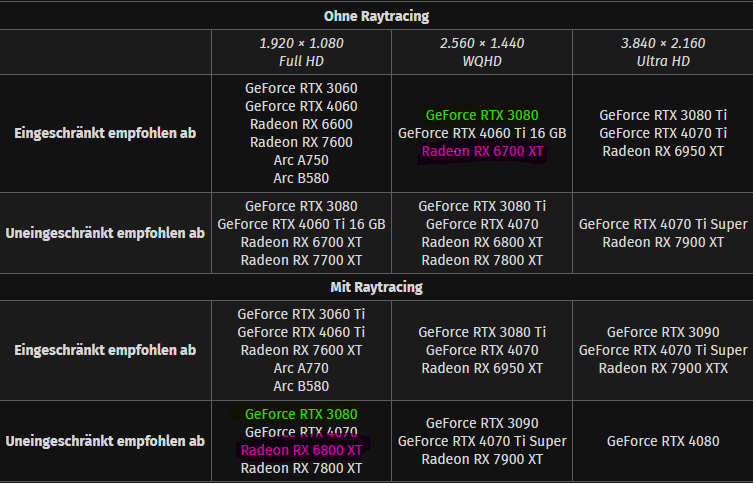The width and height of the screenshot is (753, 483).
Task: Select the "Radeon RX 6600" entry
Action: point(302,124)
